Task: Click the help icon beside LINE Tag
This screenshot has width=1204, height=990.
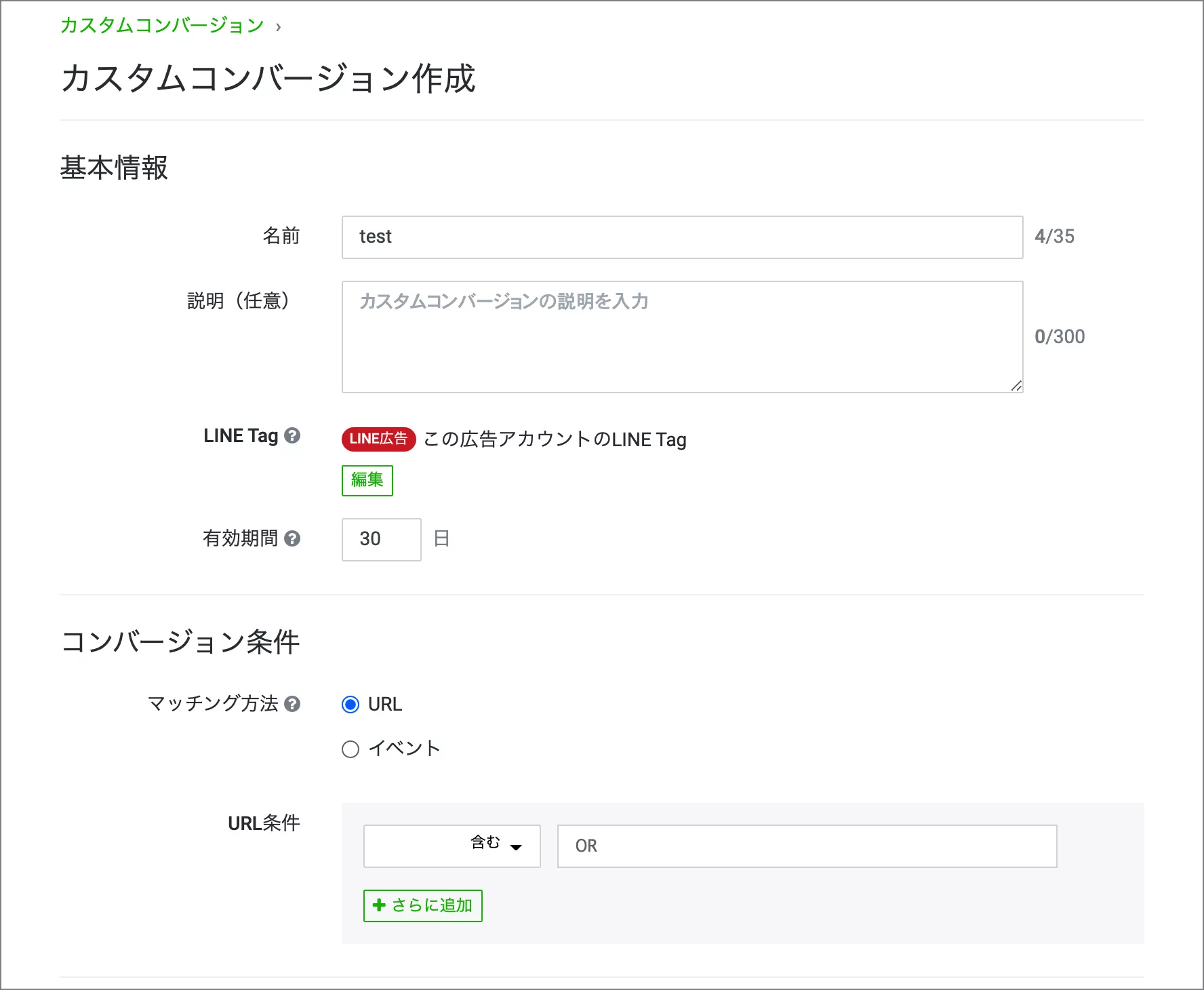Action: (x=292, y=436)
